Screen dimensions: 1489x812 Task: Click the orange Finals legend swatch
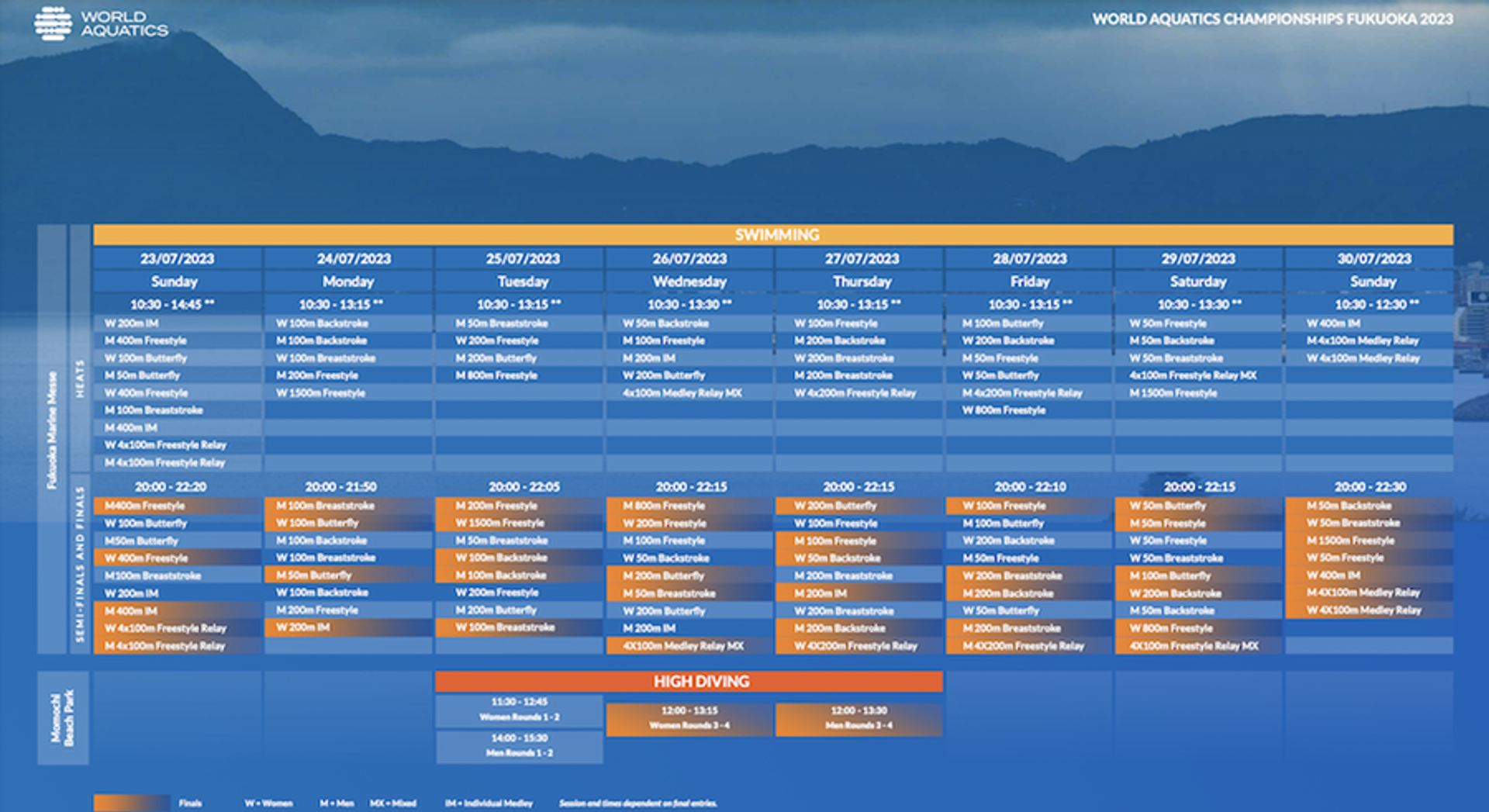[132, 803]
